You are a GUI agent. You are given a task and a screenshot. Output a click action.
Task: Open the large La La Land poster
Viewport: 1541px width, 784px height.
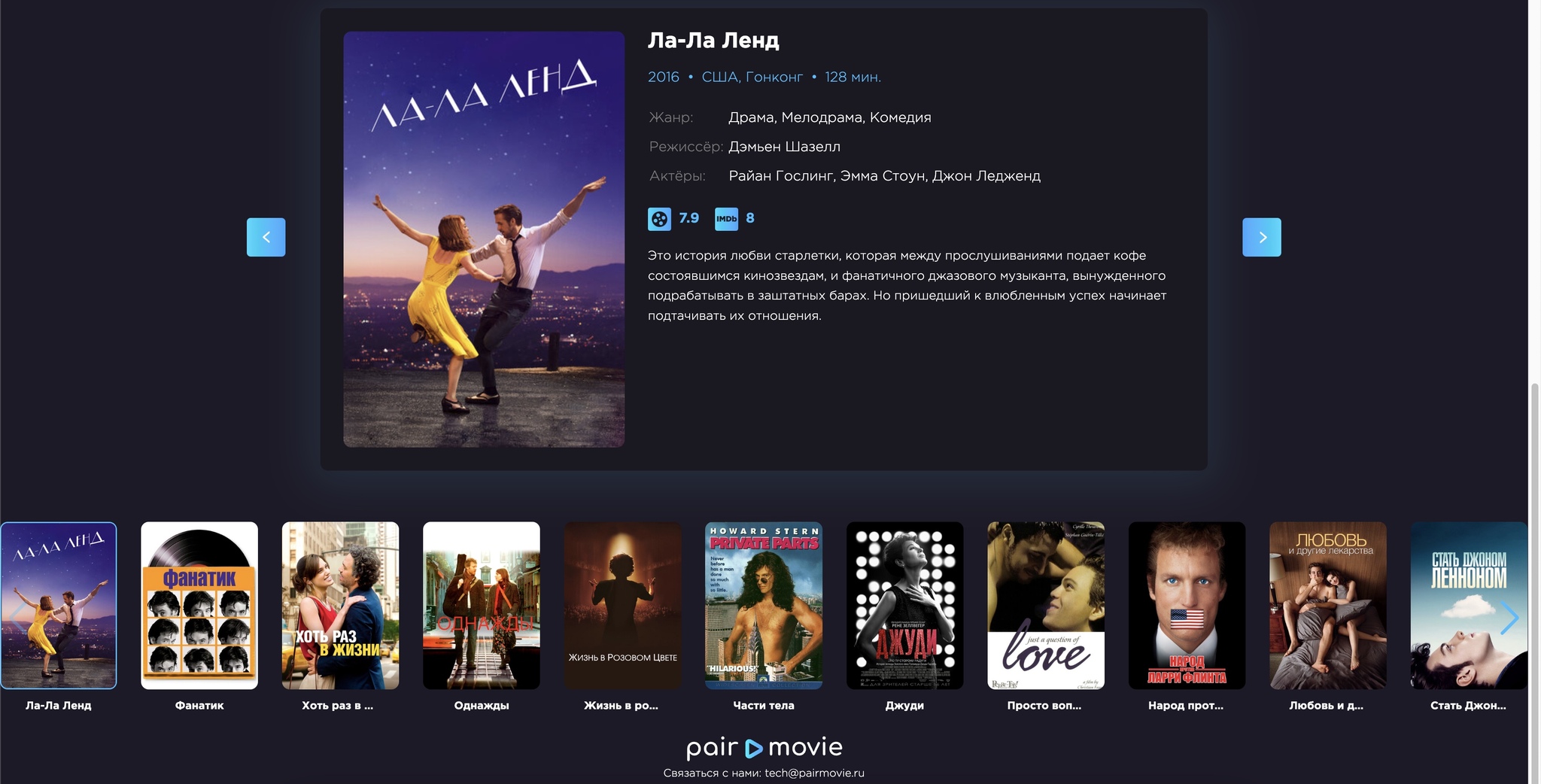point(484,239)
